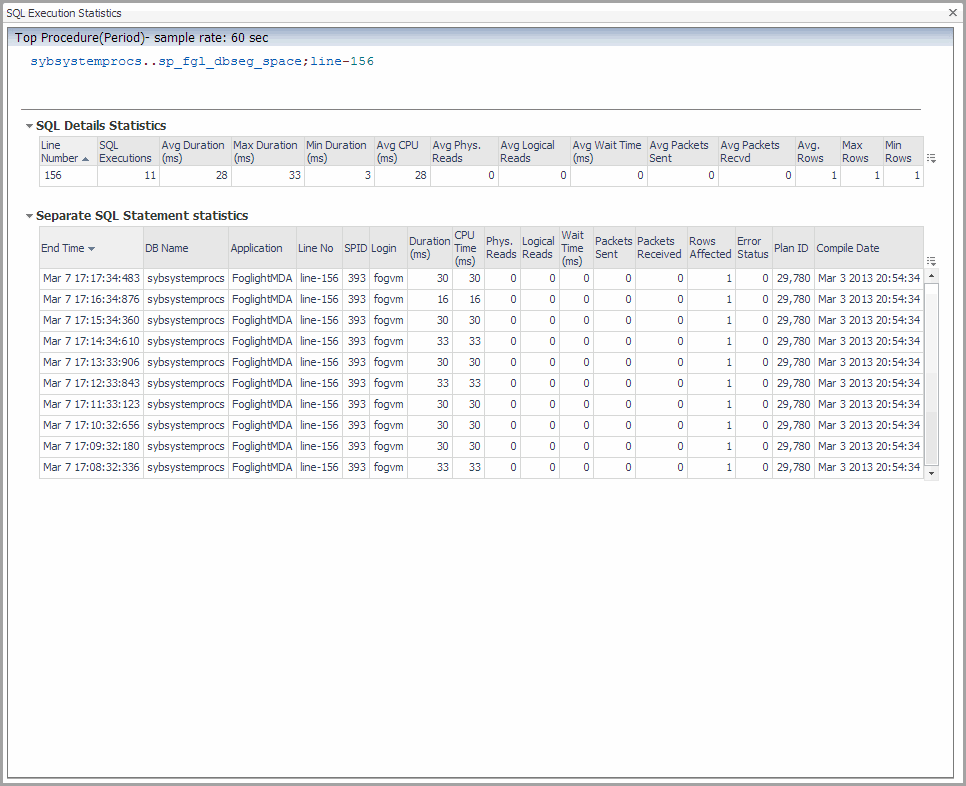Collapse the SQL Details Statistics section
Image resolution: width=966 pixels, height=786 pixels.
pos(30,126)
